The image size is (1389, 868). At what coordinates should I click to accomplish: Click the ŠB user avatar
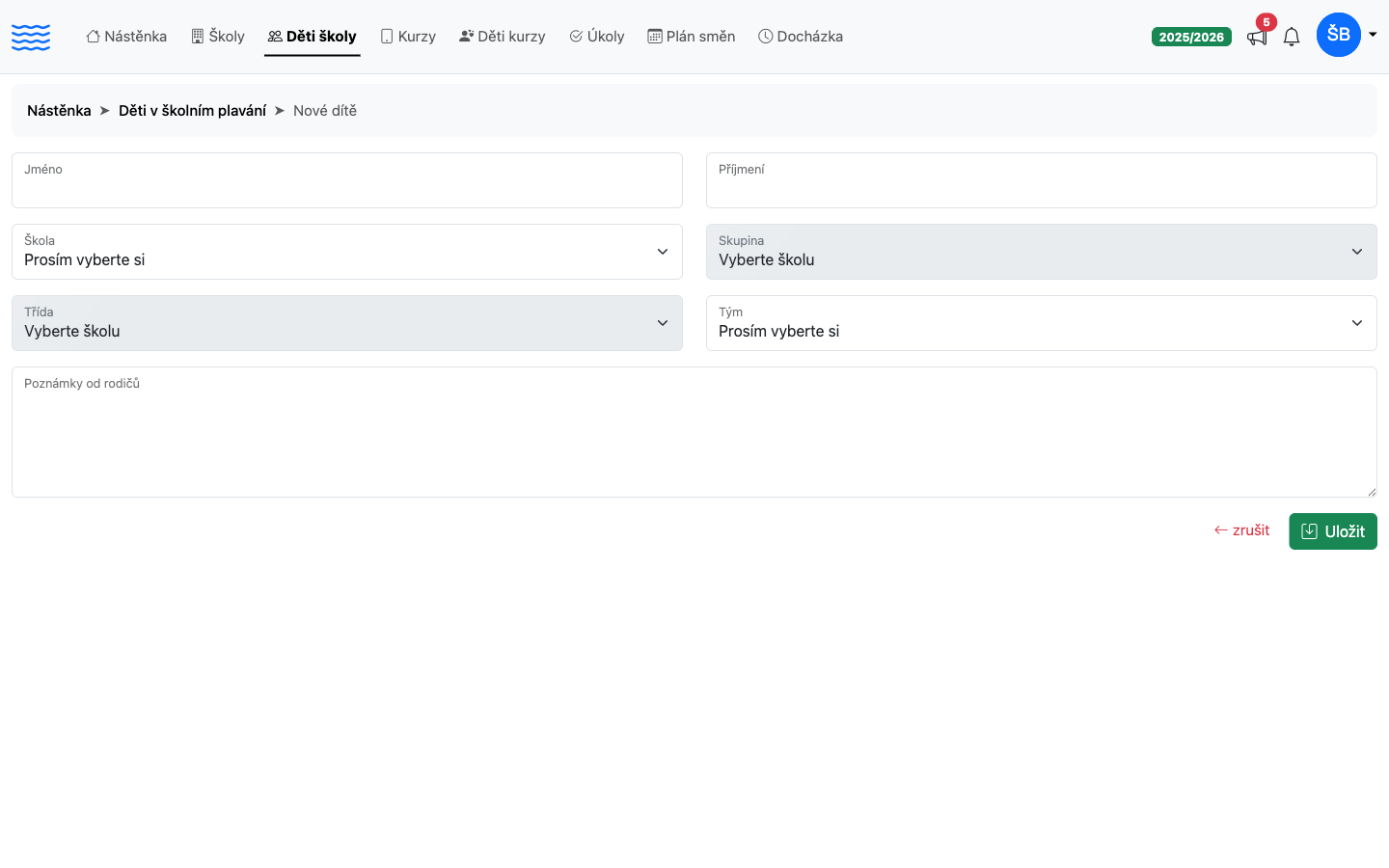[1339, 35]
